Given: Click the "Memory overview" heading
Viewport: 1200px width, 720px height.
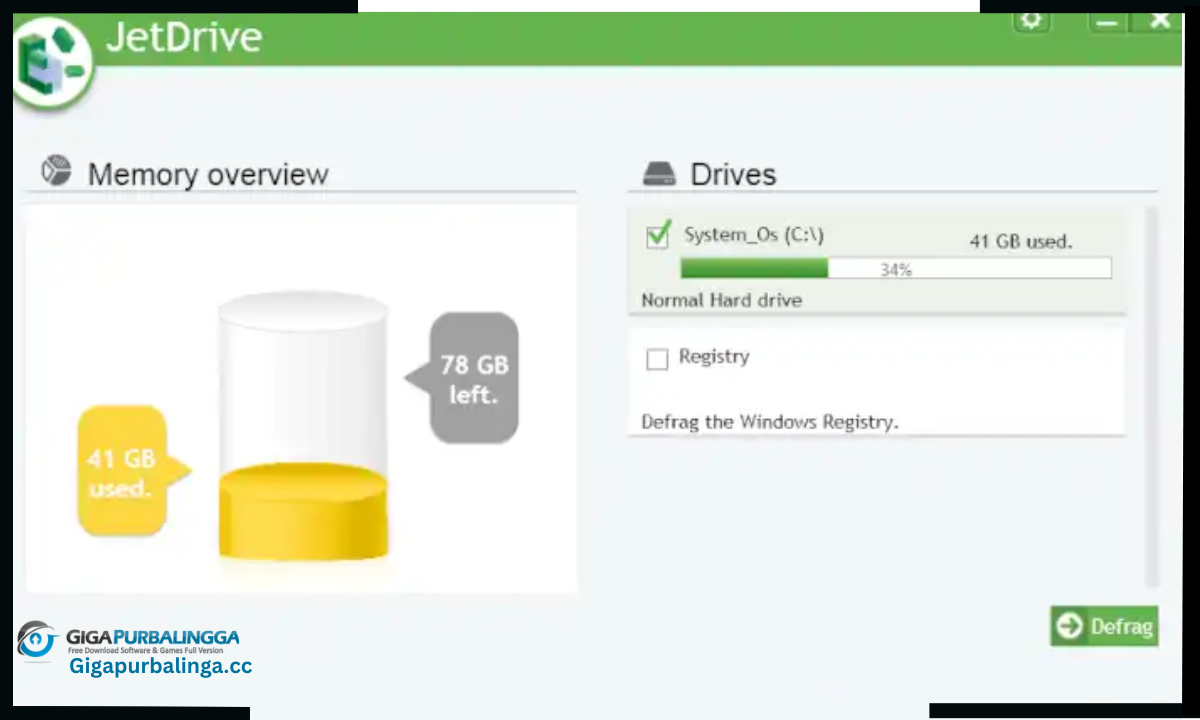Looking at the screenshot, I should click(208, 174).
